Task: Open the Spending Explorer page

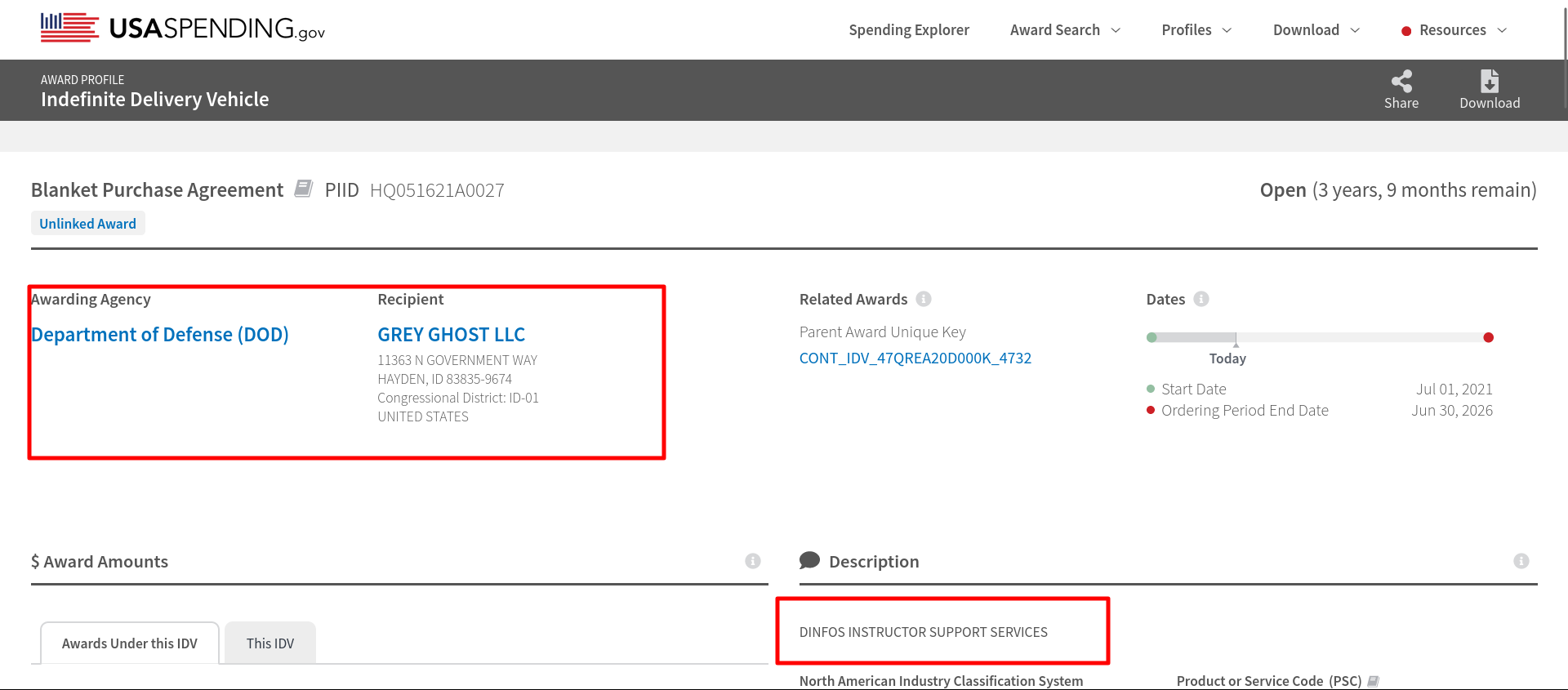Action: [909, 30]
